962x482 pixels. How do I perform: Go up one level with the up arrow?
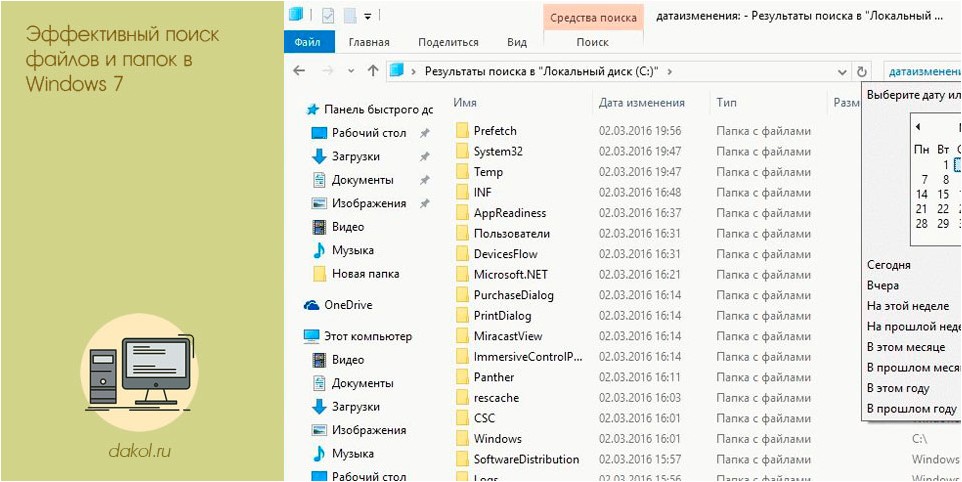[372, 71]
